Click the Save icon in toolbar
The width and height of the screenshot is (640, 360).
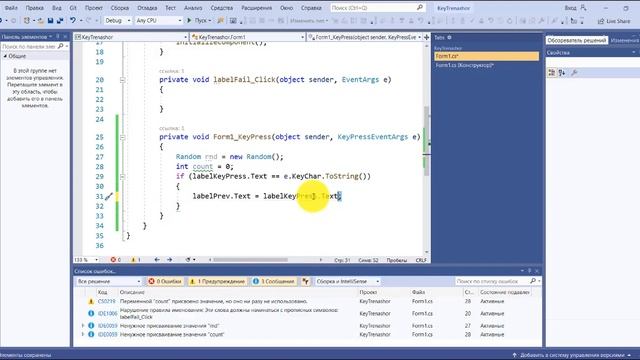50,20
